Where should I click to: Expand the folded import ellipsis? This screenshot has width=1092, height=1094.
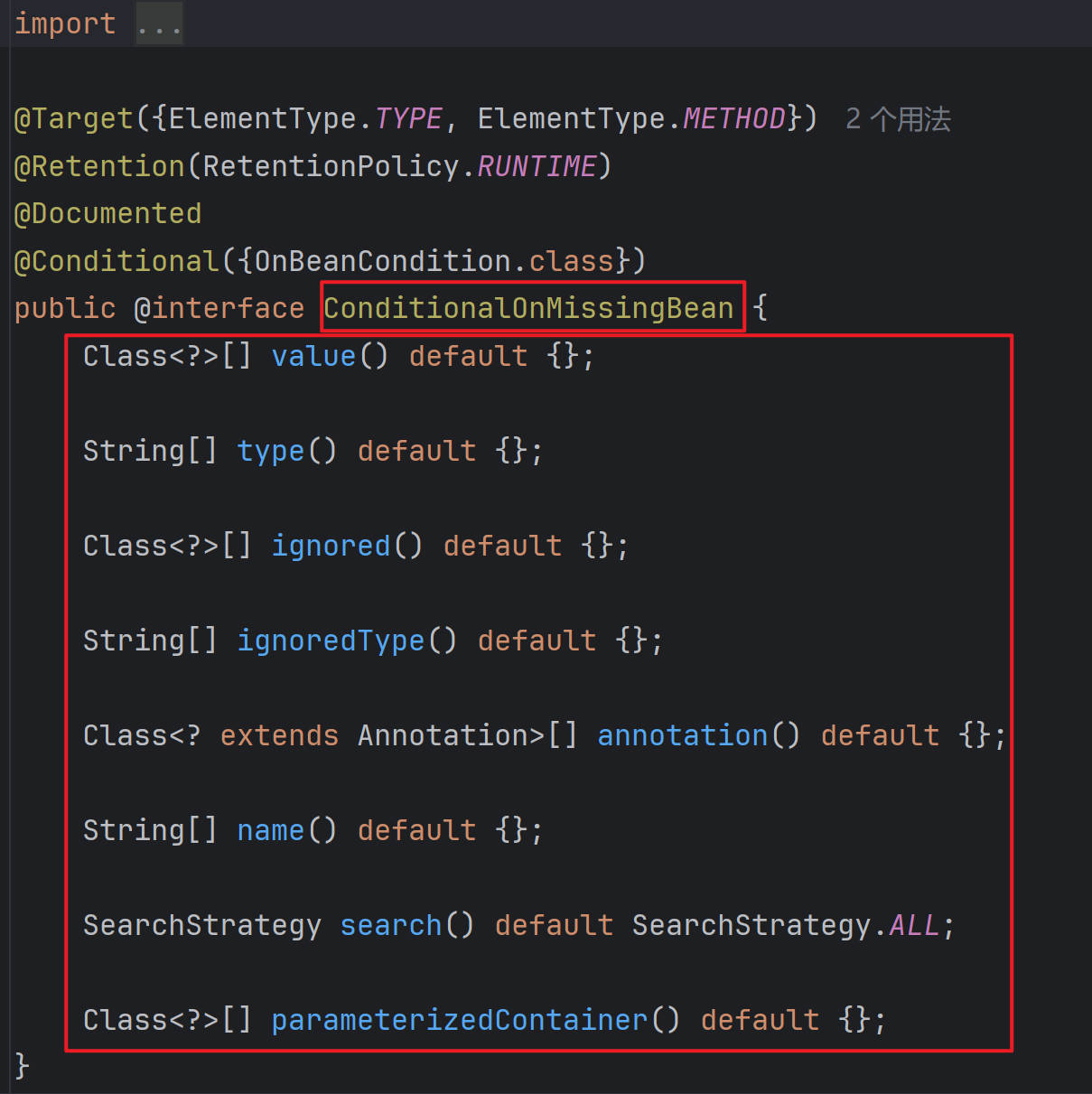point(159,24)
